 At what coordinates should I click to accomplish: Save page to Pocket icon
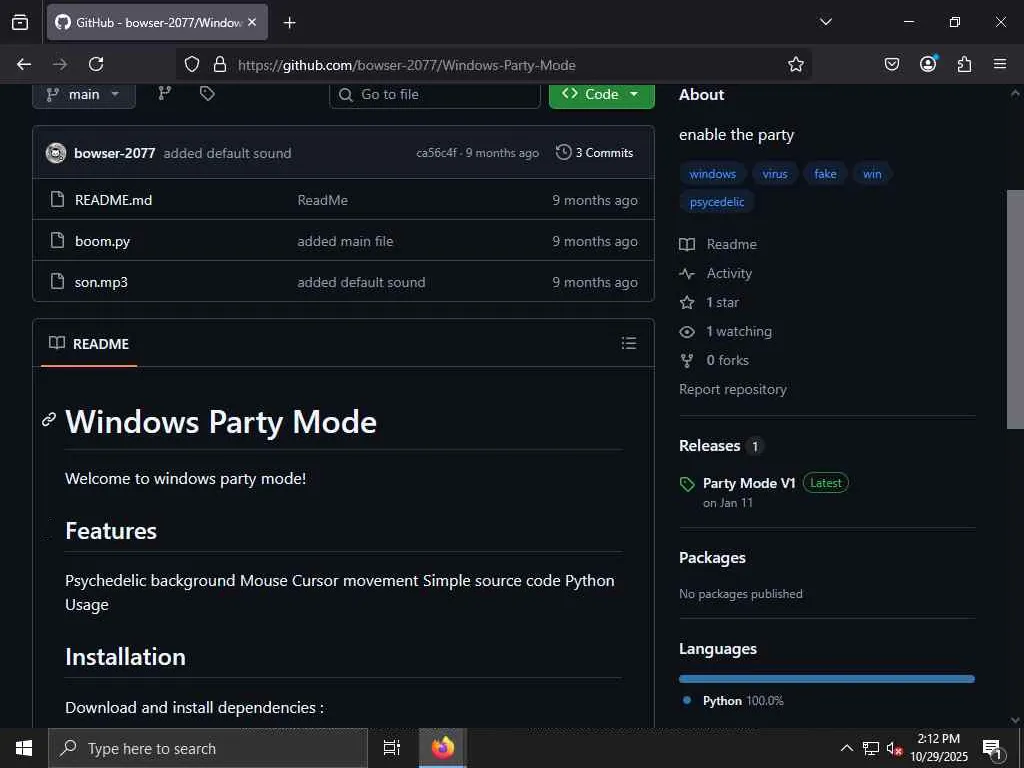[x=891, y=64]
